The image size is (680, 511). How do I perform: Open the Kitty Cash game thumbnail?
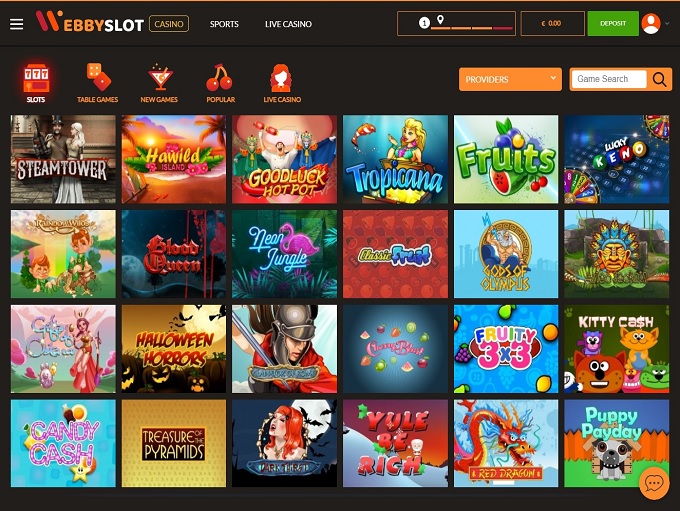pyautogui.click(x=617, y=349)
